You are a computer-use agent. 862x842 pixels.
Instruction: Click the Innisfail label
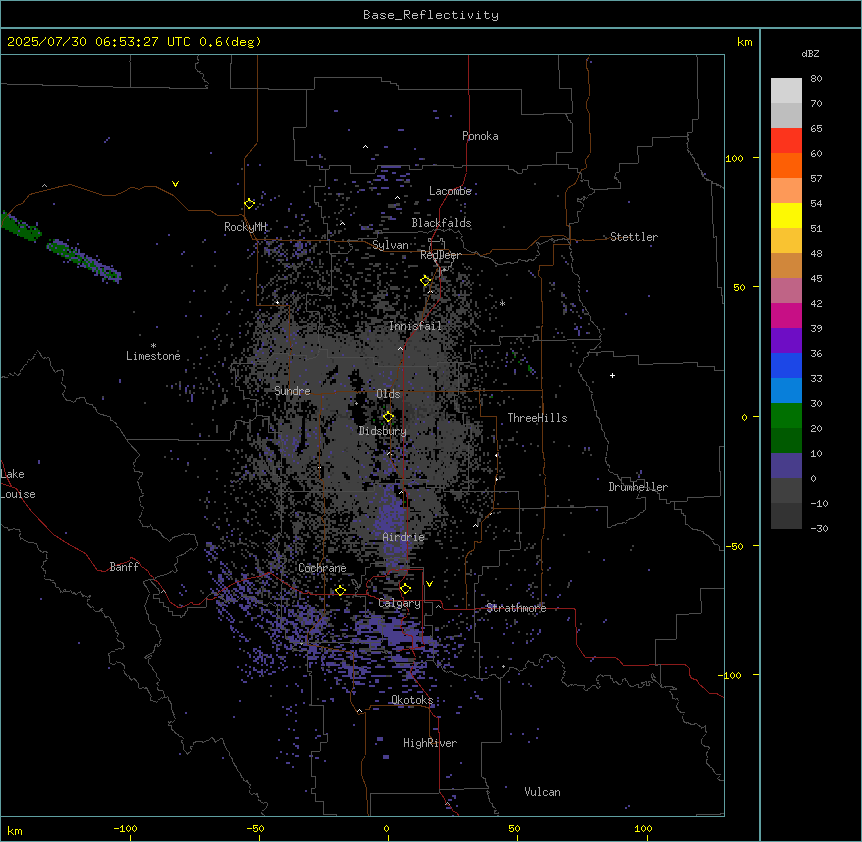(x=415, y=326)
